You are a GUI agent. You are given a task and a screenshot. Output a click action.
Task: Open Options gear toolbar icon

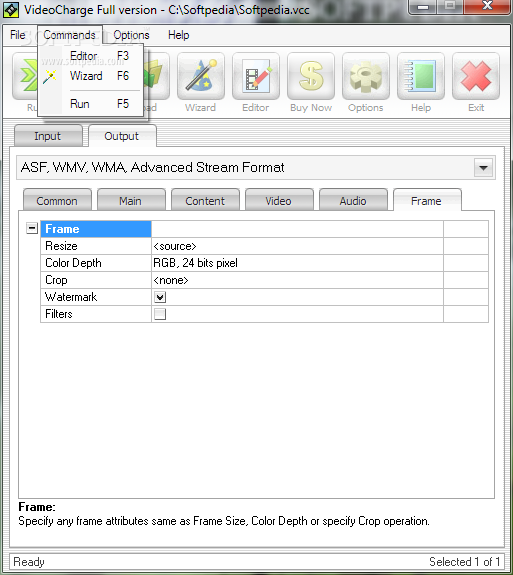(366, 76)
